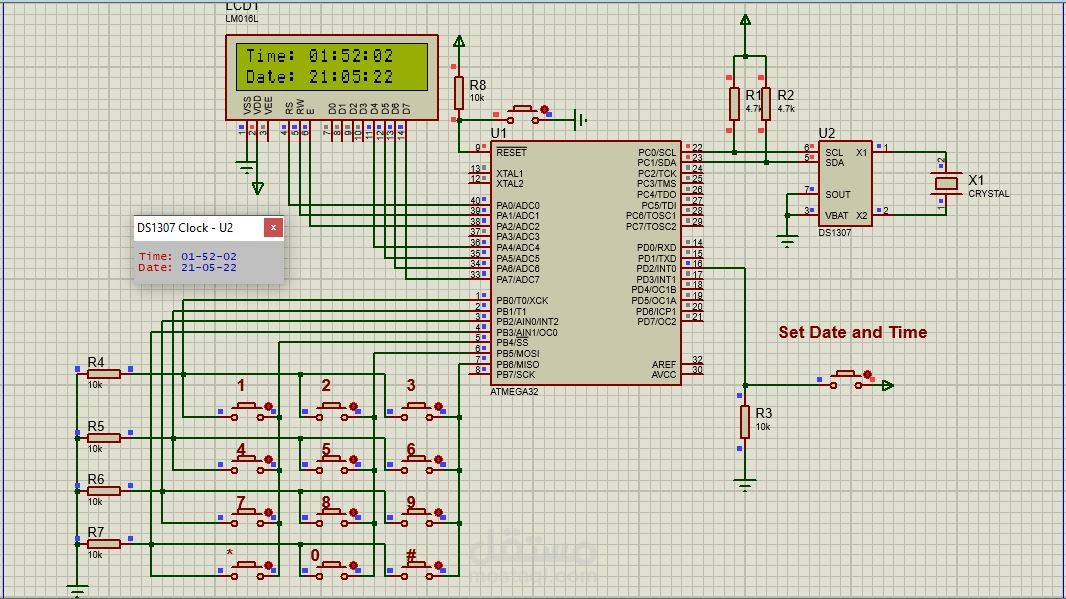Click the DS1307 Clock popup title bar

point(195,227)
